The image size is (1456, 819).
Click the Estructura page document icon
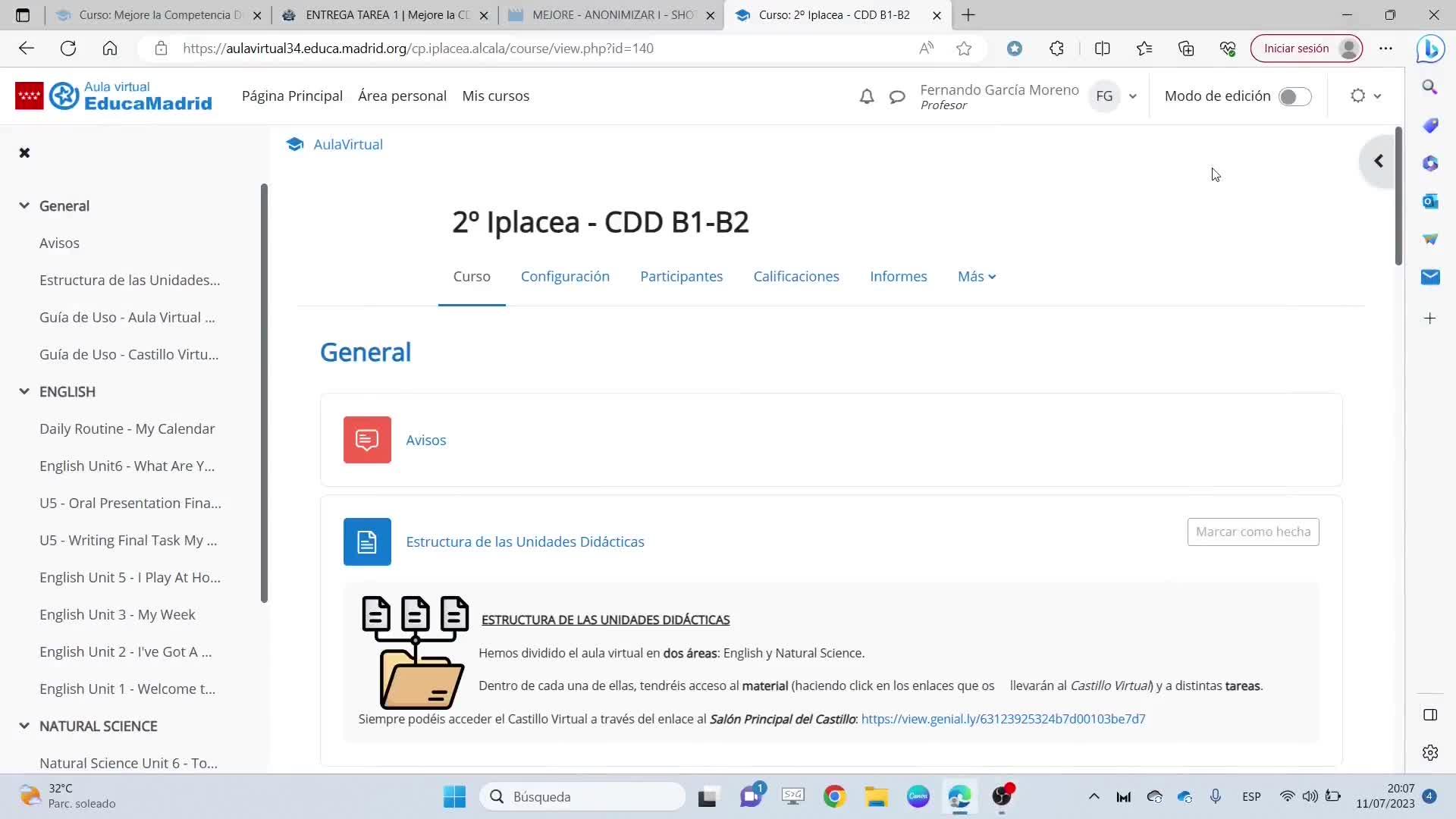367,541
